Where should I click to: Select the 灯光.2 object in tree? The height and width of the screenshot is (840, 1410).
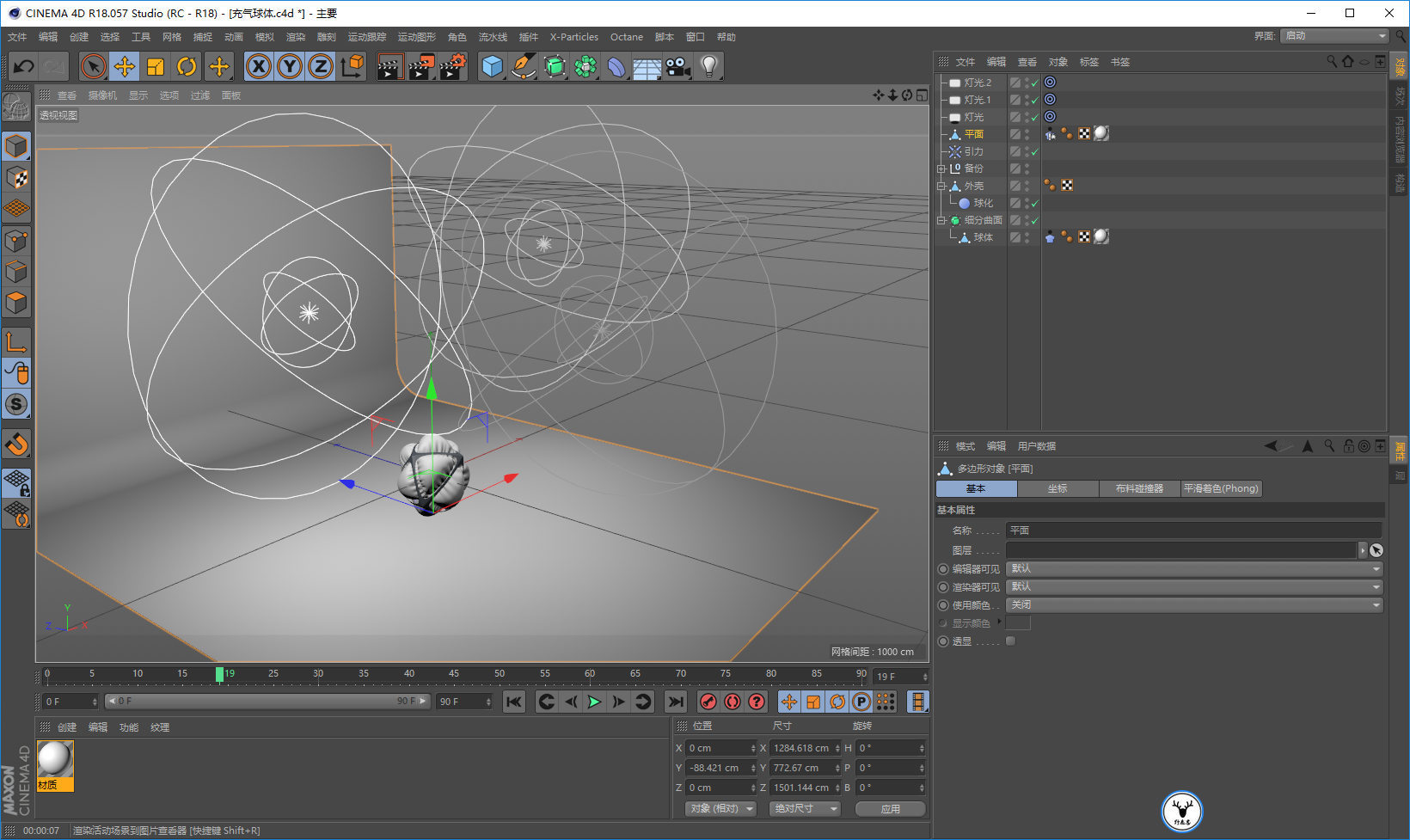pos(978,83)
